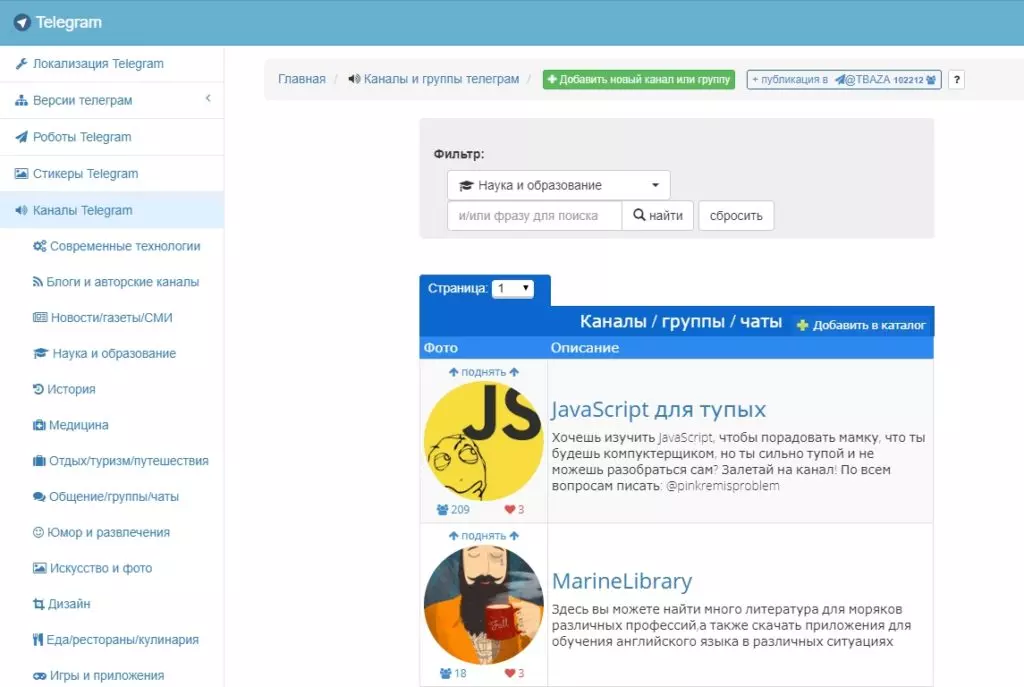Open the Наука и образование filter dropdown
Screen dimensions: 1024x687
(559, 185)
